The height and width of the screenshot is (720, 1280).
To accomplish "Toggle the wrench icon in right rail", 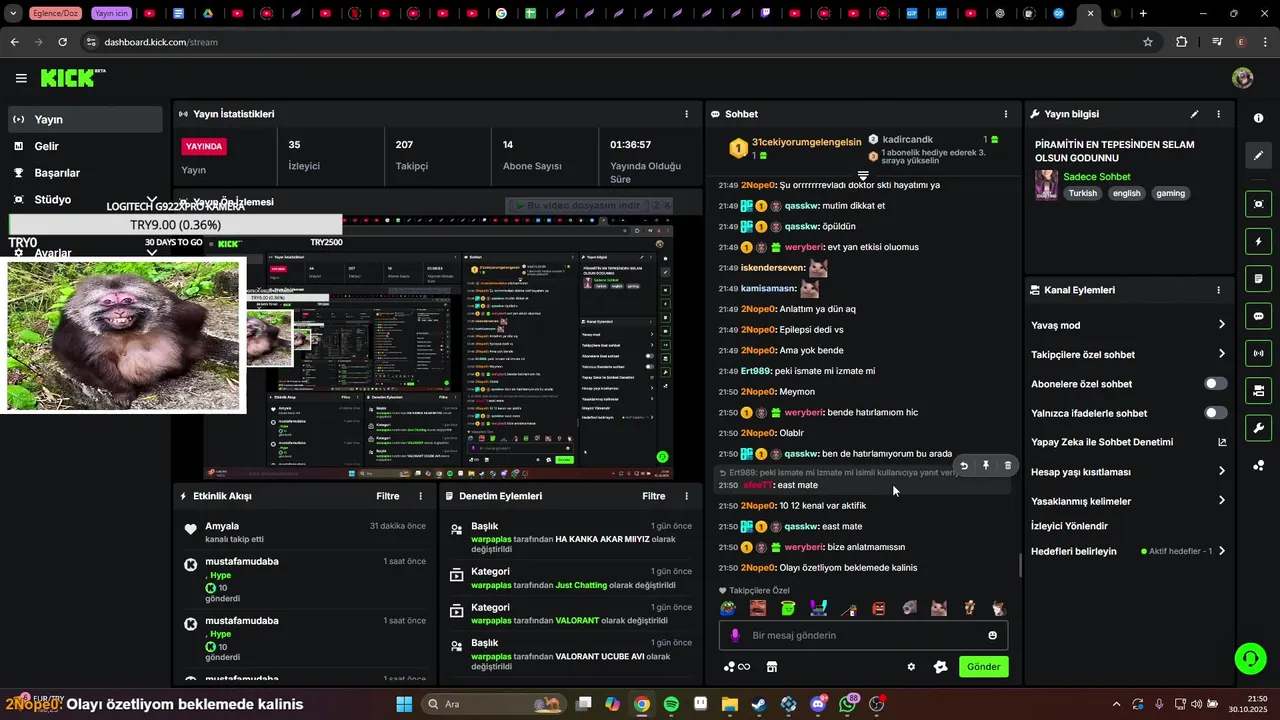I will pyautogui.click(x=1258, y=428).
